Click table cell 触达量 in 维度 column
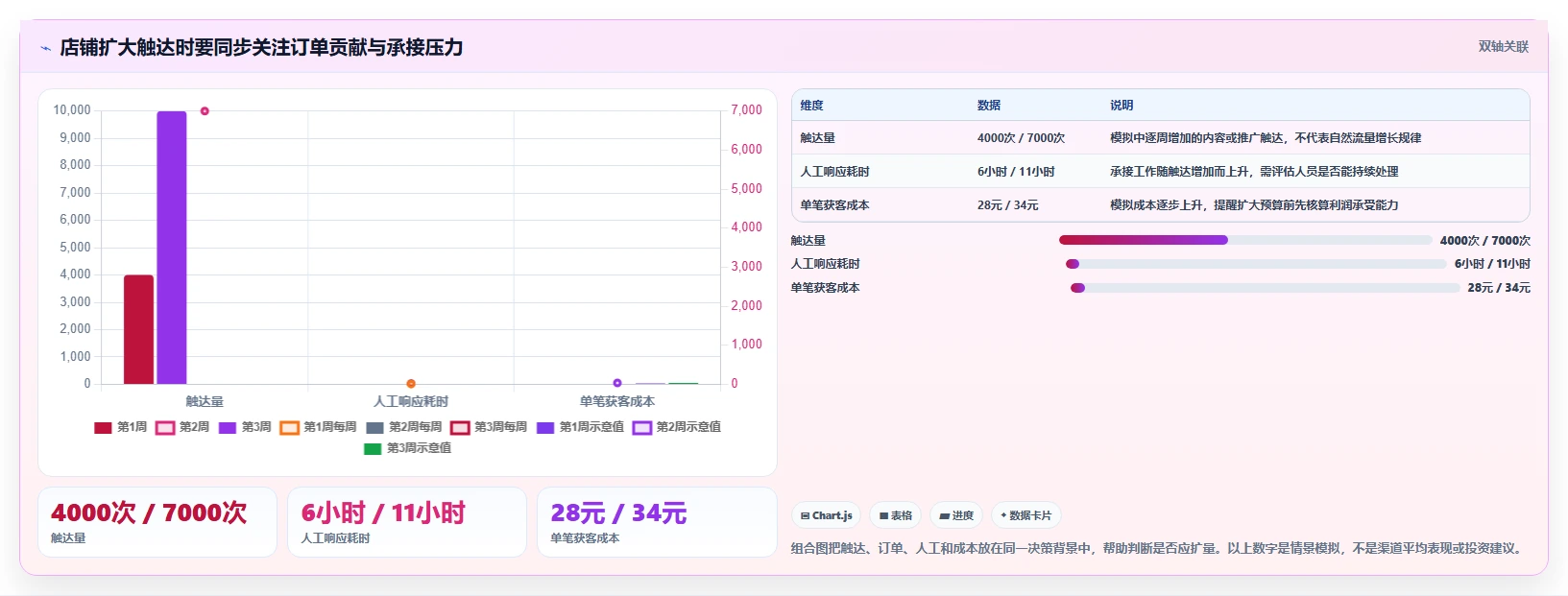This screenshot has height=596, width=1568. tap(818, 138)
